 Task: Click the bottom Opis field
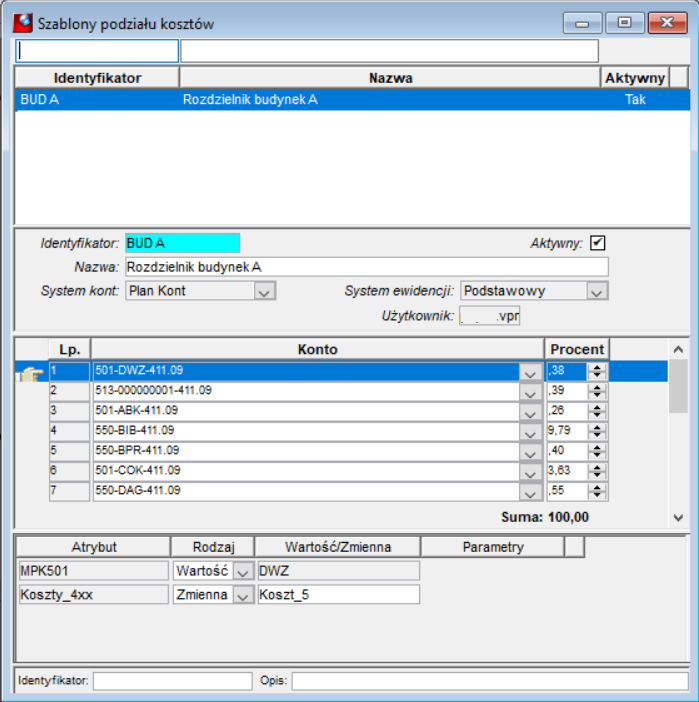click(490, 681)
